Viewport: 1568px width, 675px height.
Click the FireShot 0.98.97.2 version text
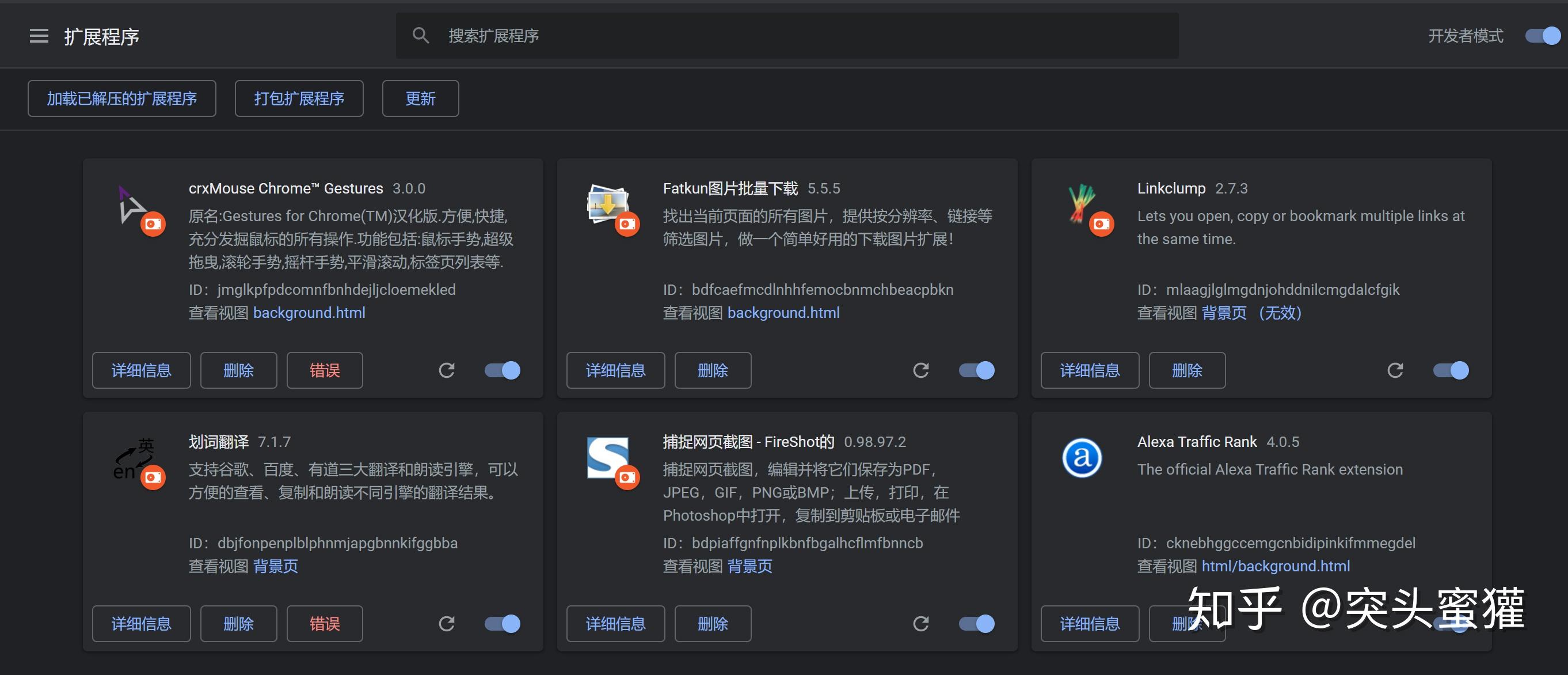(875, 442)
